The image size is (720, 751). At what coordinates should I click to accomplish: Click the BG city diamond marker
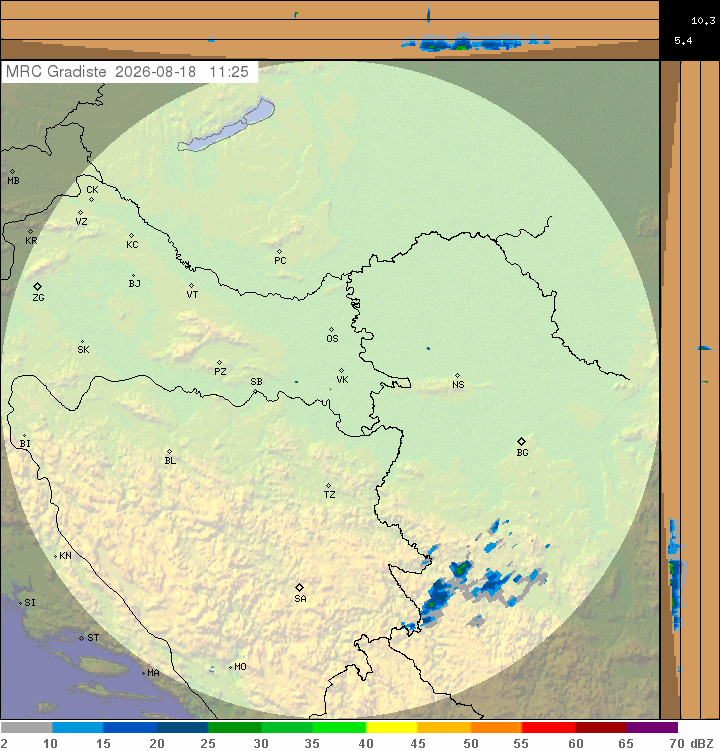click(x=522, y=441)
